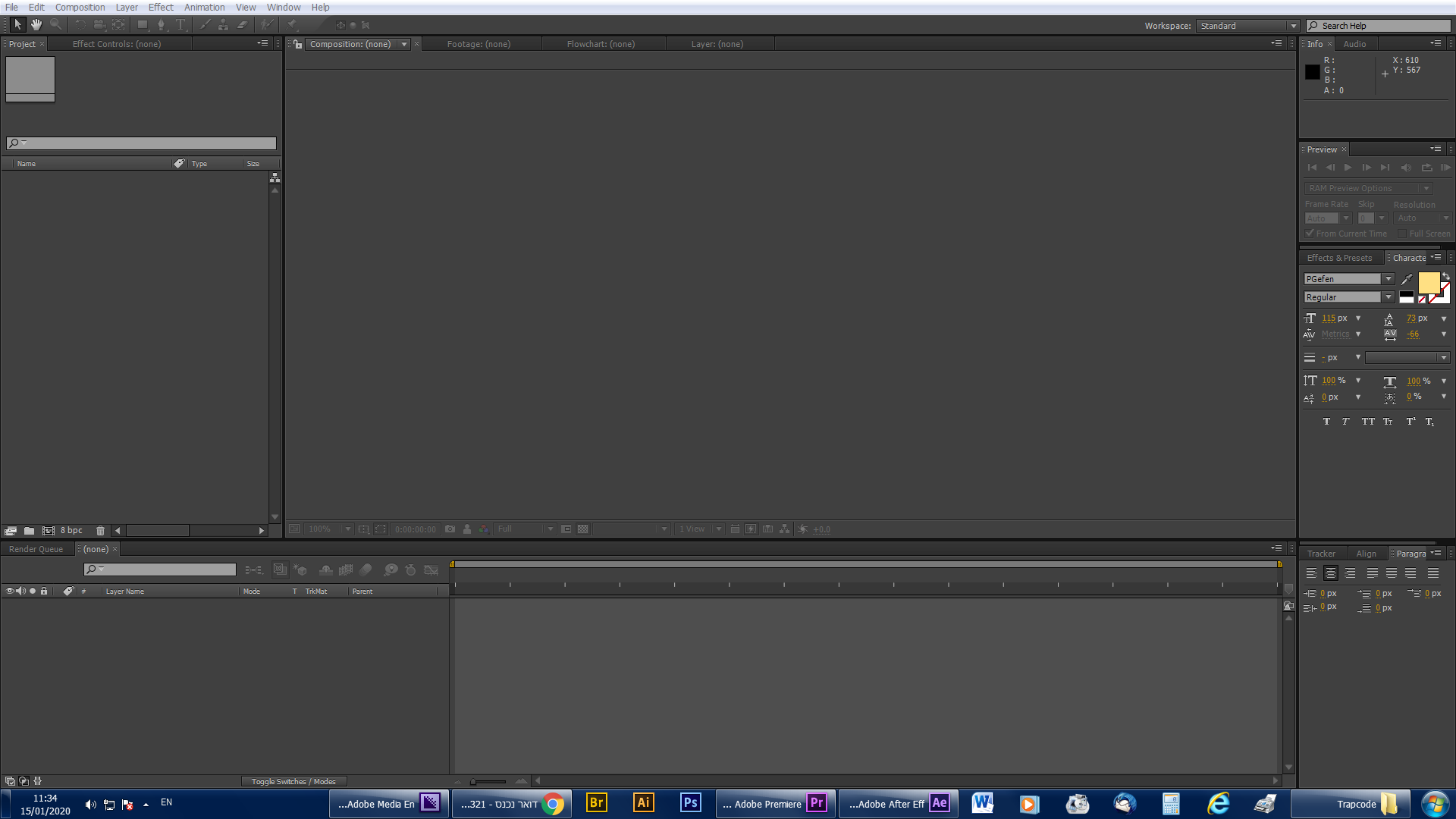Image resolution: width=1456 pixels, height=819 pixels.
Task: Toggle All Caps text style
Action: pos(1367,422)
